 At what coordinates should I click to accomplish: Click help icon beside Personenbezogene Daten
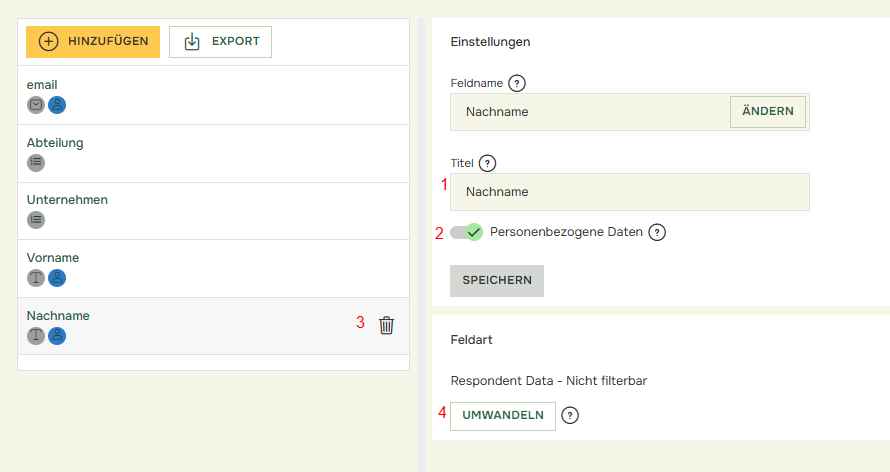[x=657, y=232]
